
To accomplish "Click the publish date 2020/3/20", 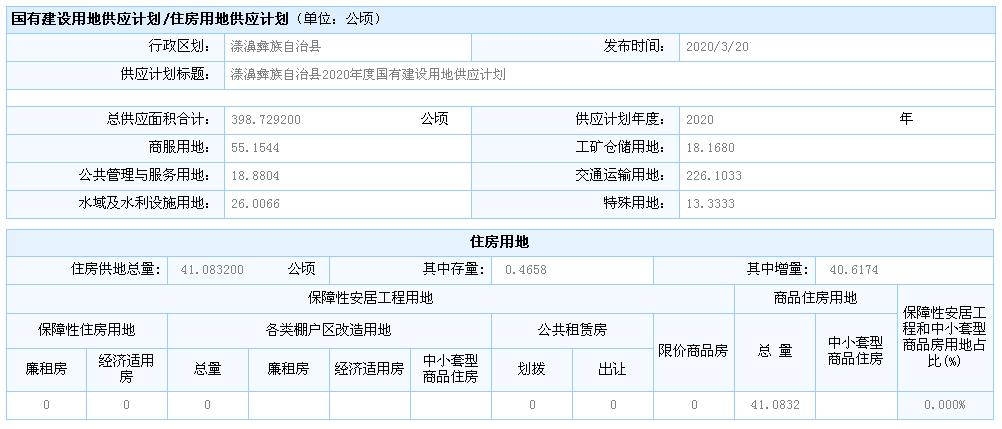I will pyautogui.click(x=717, y=47).
